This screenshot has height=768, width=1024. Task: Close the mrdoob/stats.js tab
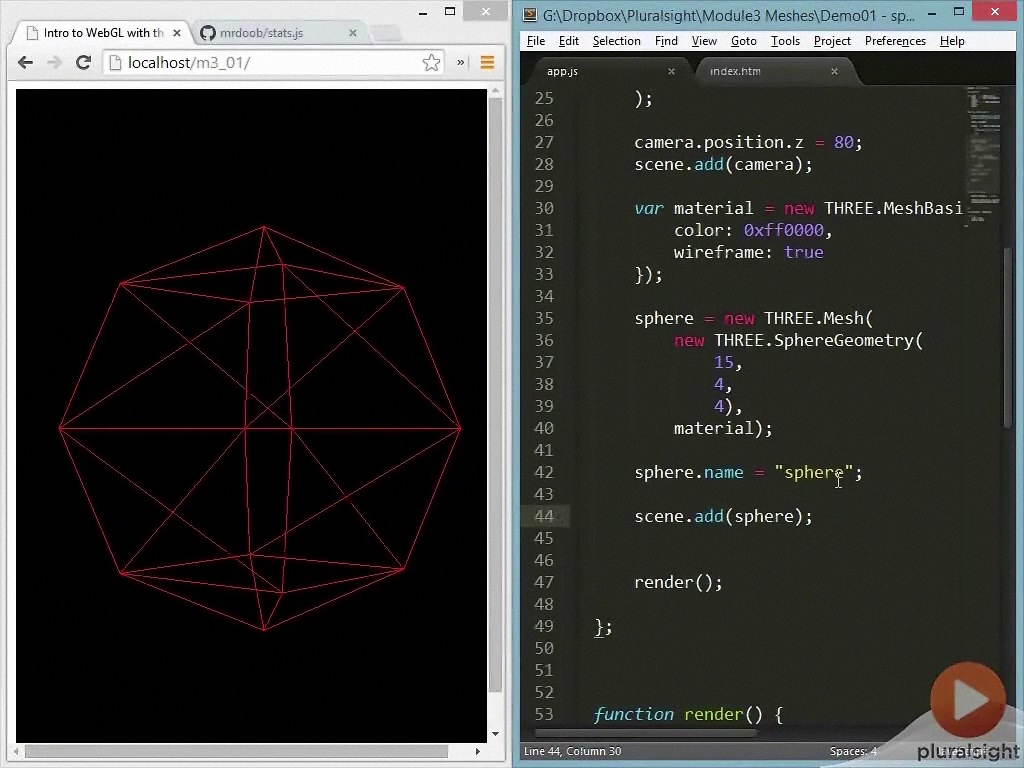click(x=353, y=33)
